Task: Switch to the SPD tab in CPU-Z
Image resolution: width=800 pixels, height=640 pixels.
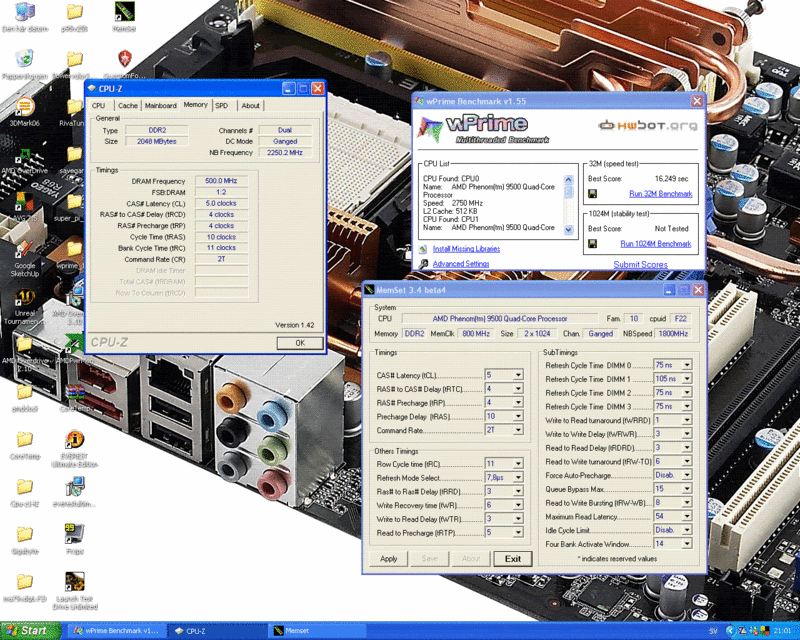Action: 221,106
